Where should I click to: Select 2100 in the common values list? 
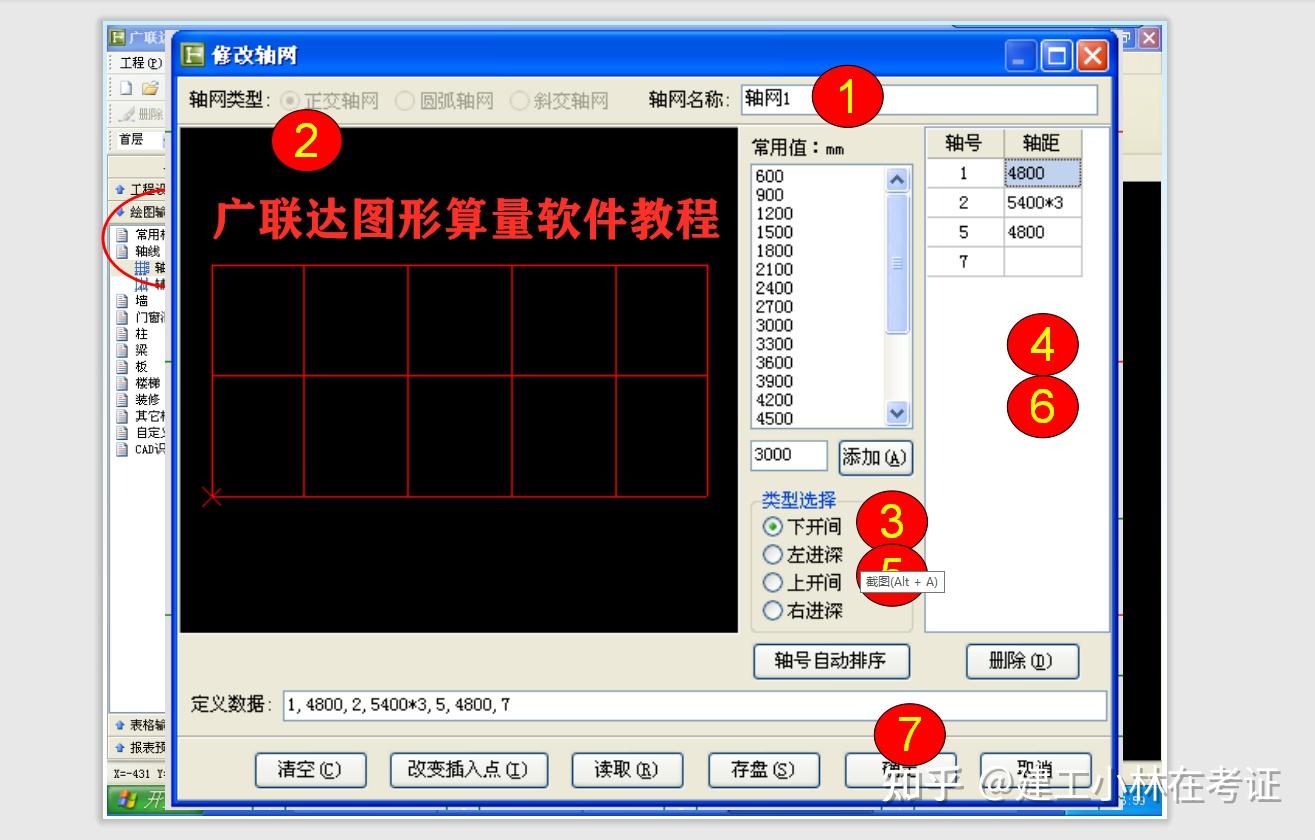(x=774, y=269)
